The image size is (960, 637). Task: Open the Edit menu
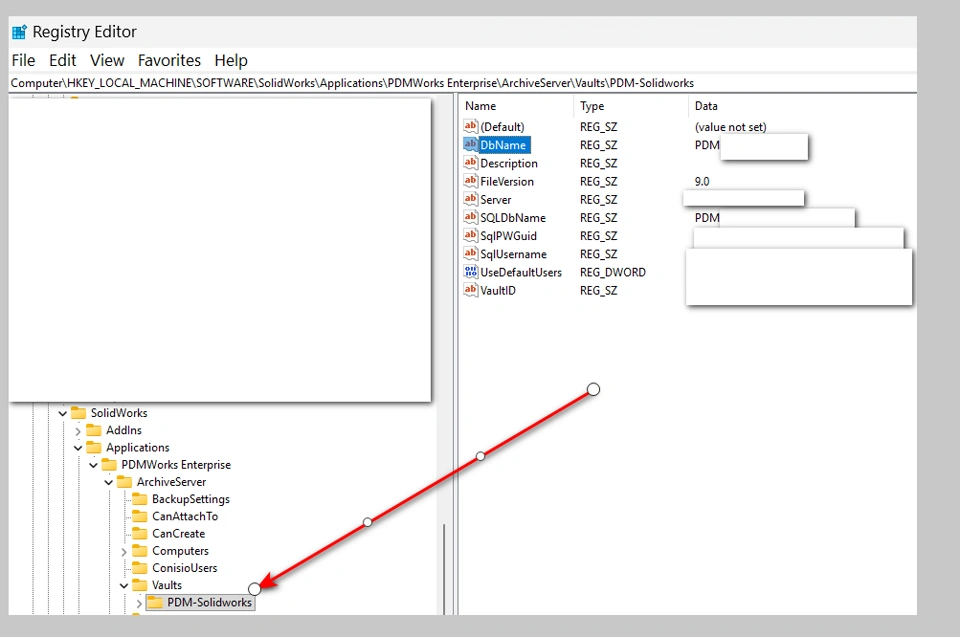[x=62, y=61]
